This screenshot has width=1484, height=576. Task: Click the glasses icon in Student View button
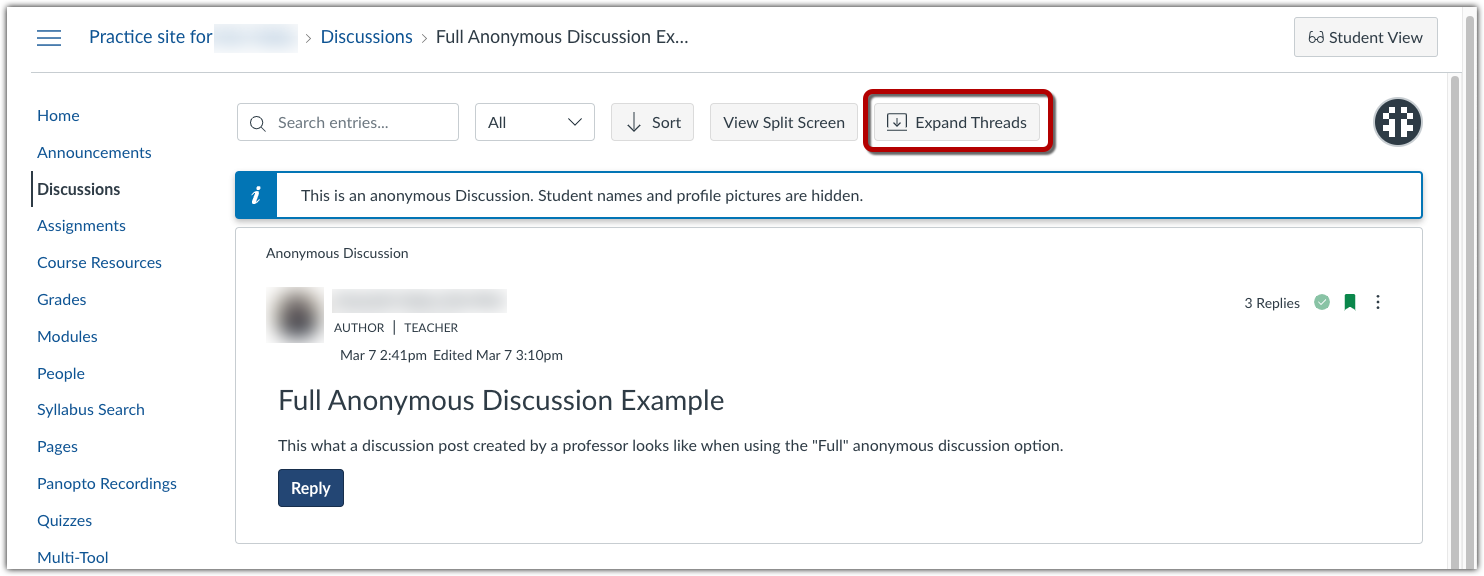1313,37
